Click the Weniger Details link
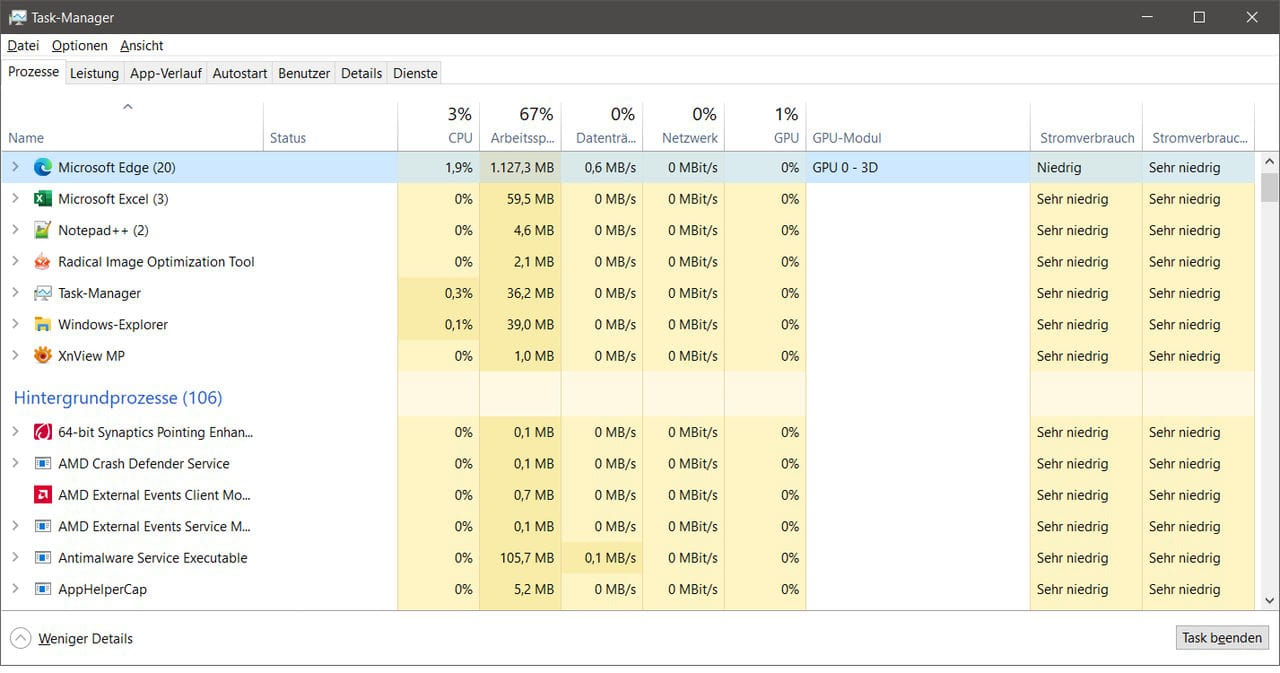The height and width of the screenshot is (673, 1280). (85, 638)
